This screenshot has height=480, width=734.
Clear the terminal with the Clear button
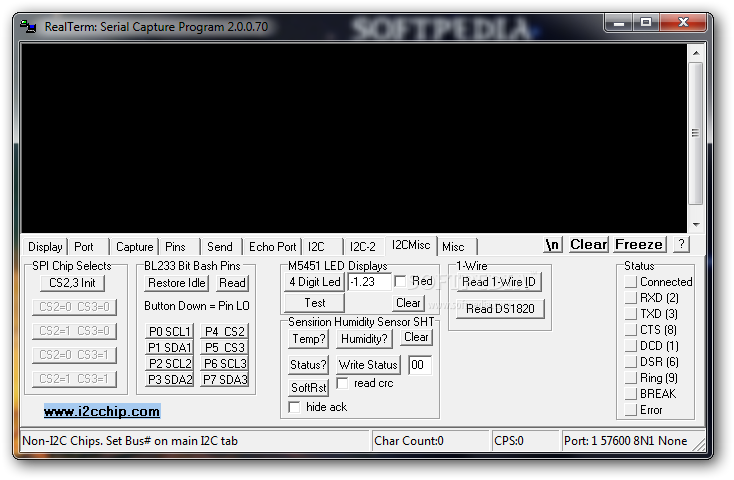(x=588, y=244)
